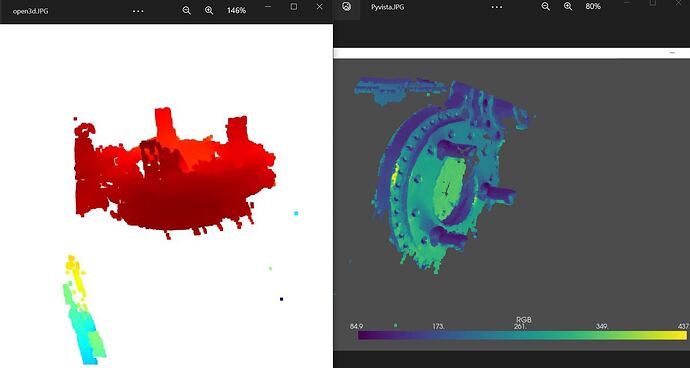Screen dimensions: 690x368
Task: Zoom out in the Pyvista.JPG viewer
Action: click(x=546, y=6)
